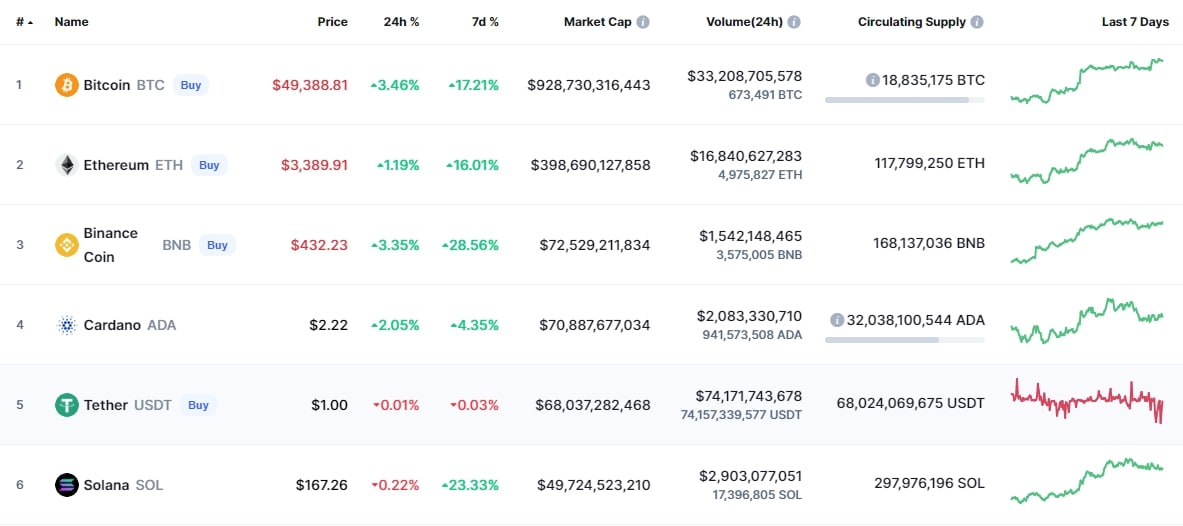Click Ethereum price $3,389.91

point(315,165)
